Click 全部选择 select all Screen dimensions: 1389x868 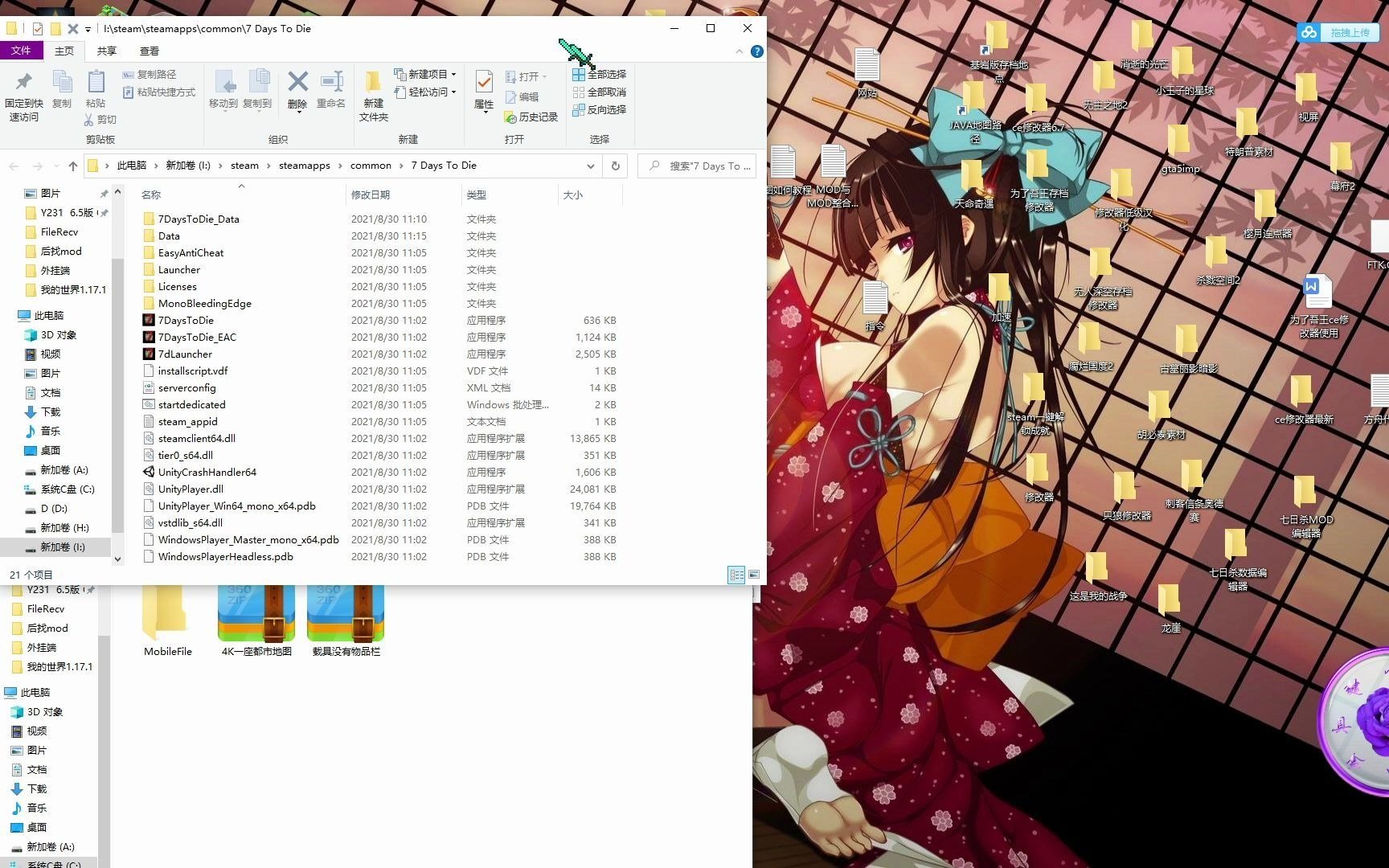click(x=599, y=74)
